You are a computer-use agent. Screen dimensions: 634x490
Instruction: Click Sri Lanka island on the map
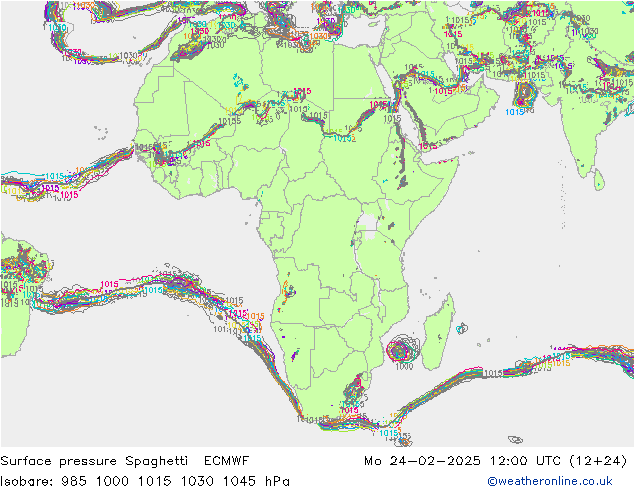tap(600, 180)
